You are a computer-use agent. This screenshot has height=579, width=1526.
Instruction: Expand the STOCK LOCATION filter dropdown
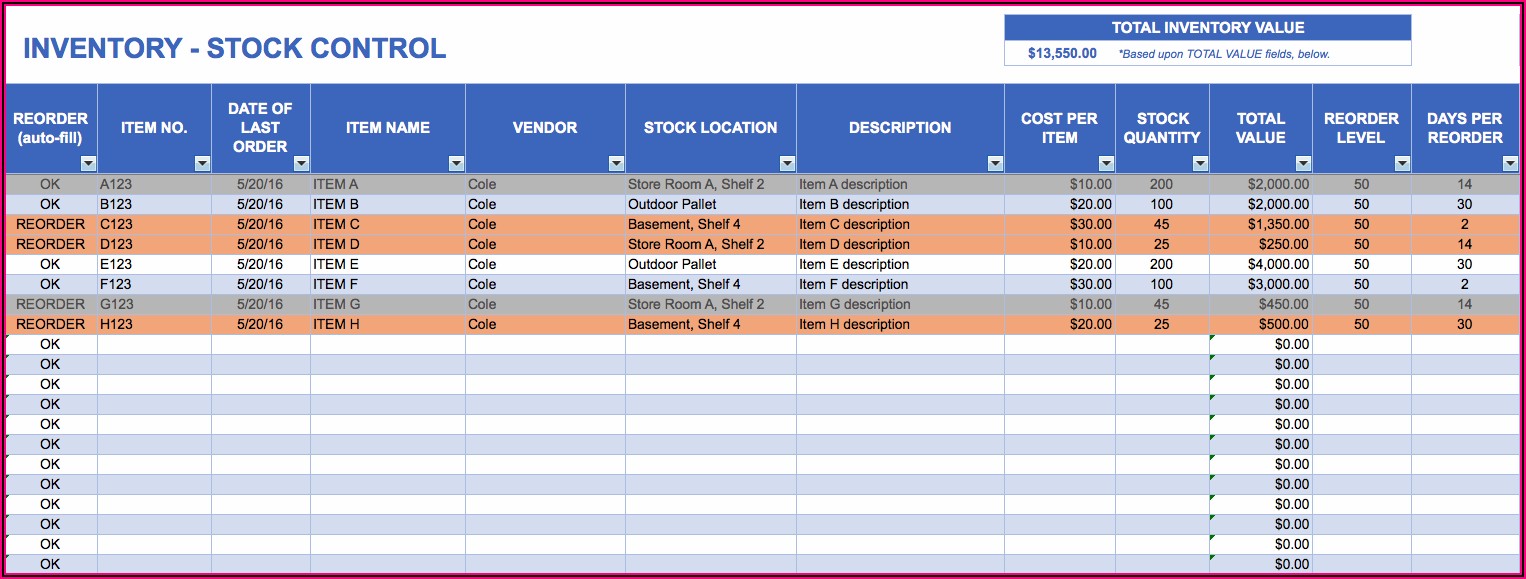(787, 163)
